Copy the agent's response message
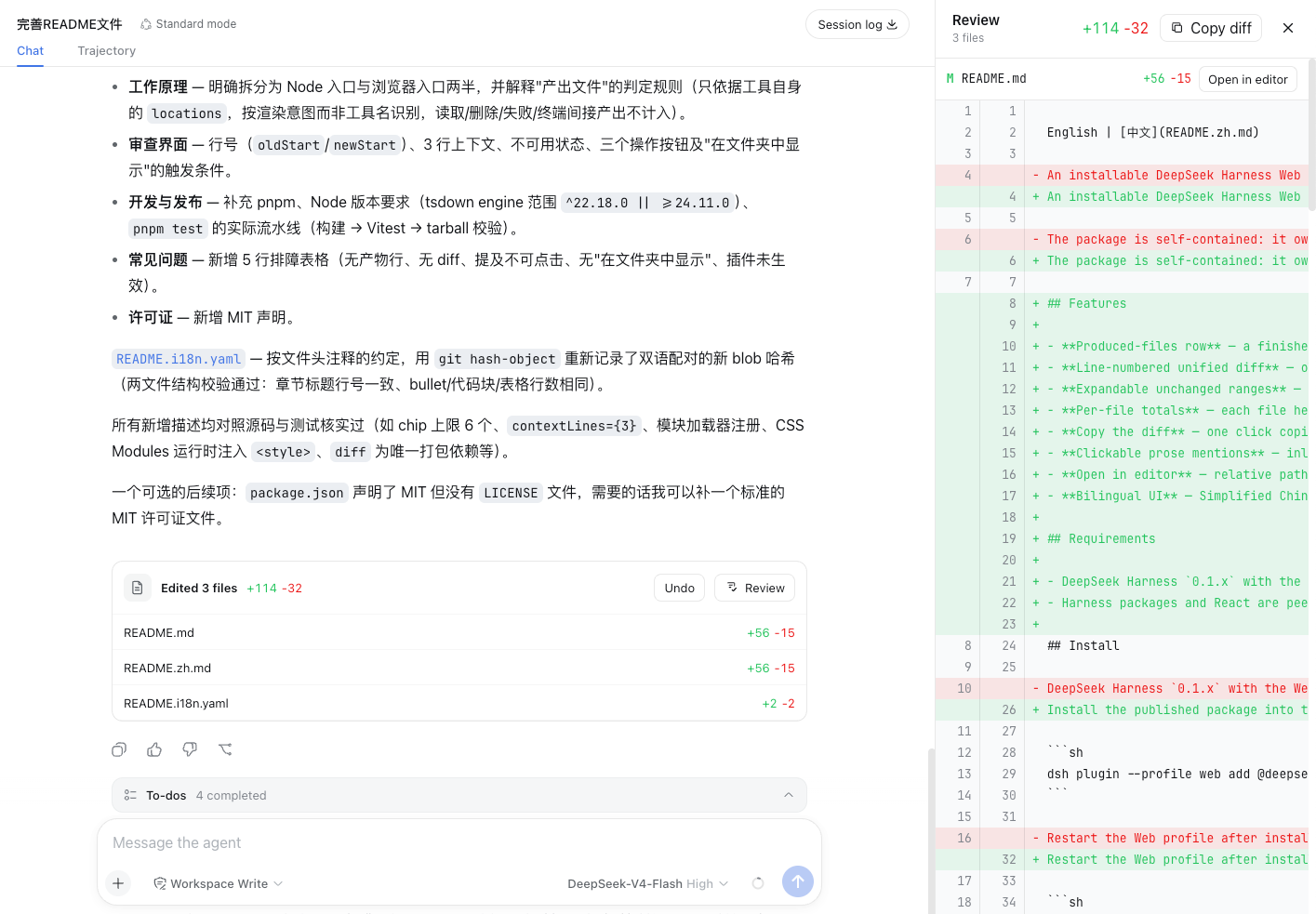Image resolution: width=1316 pixels, height=914 pixels. (119, 749)
